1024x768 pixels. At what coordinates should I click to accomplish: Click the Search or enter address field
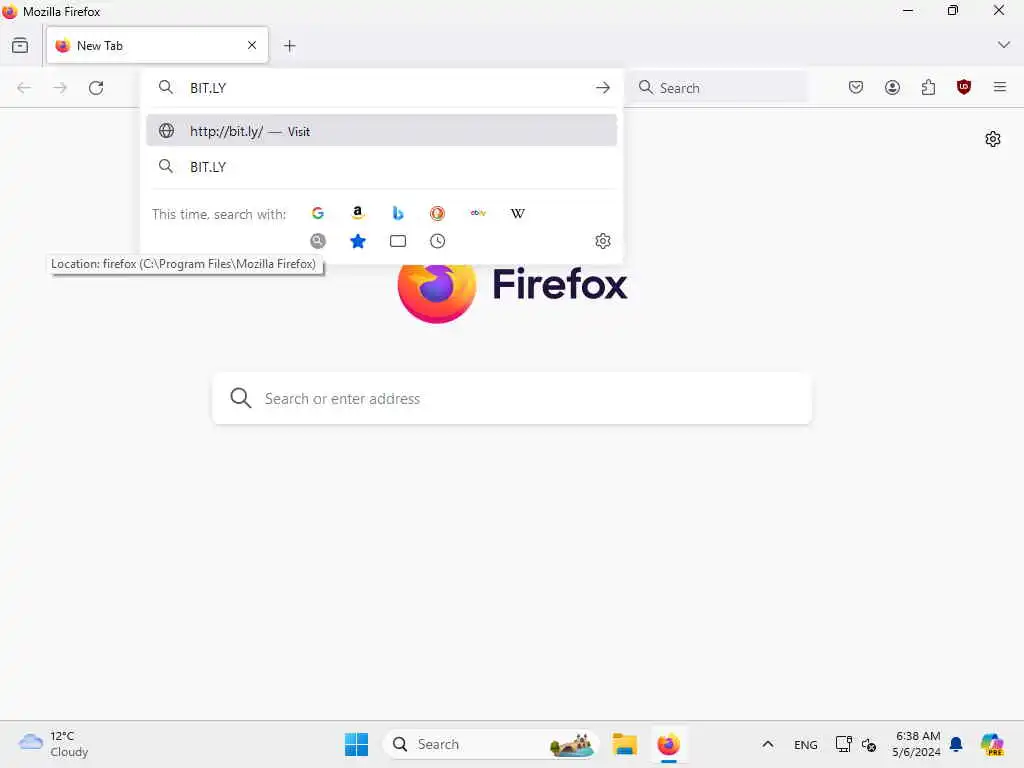[513, 398]
